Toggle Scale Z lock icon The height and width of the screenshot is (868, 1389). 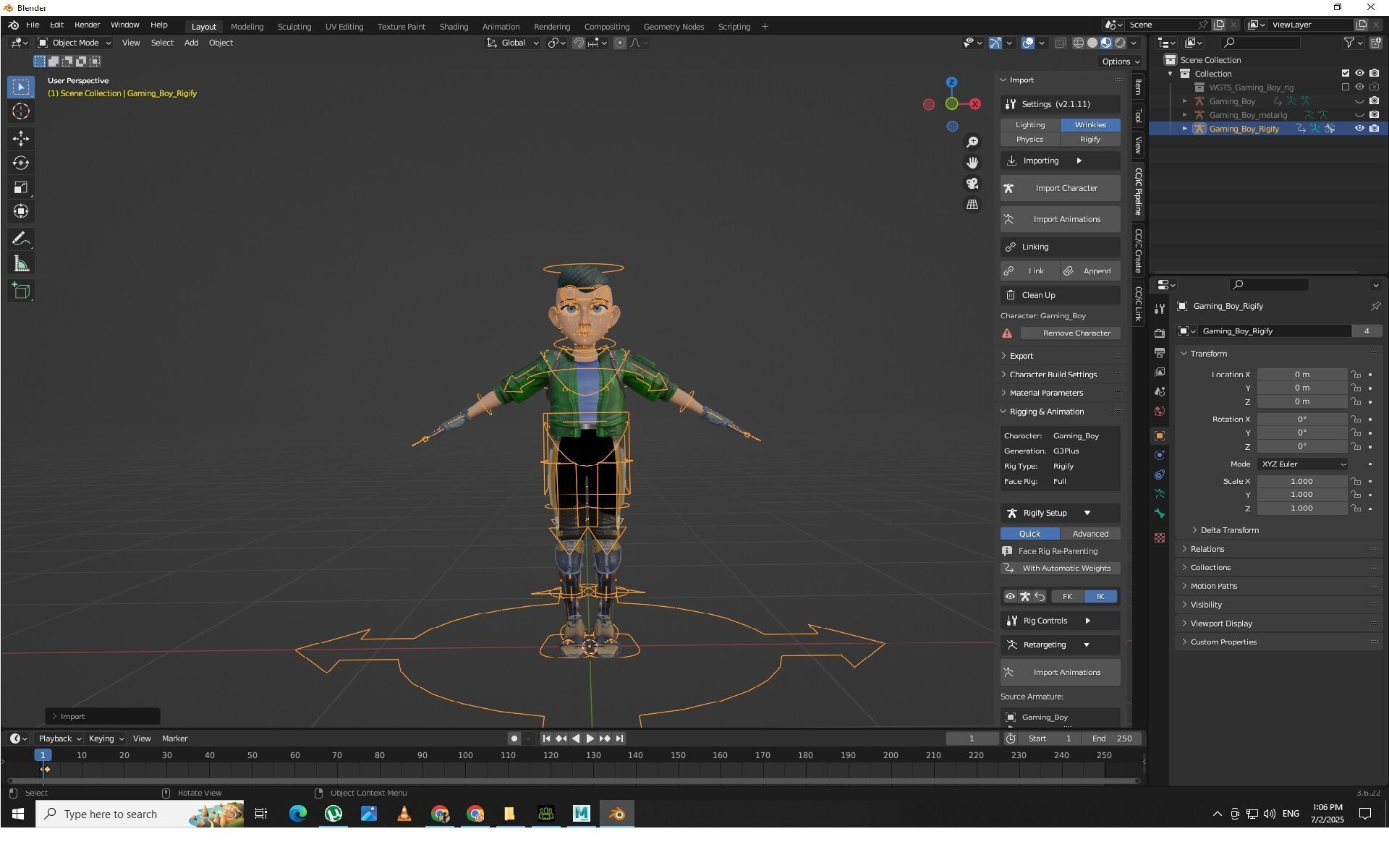[x=1356, y=509]
